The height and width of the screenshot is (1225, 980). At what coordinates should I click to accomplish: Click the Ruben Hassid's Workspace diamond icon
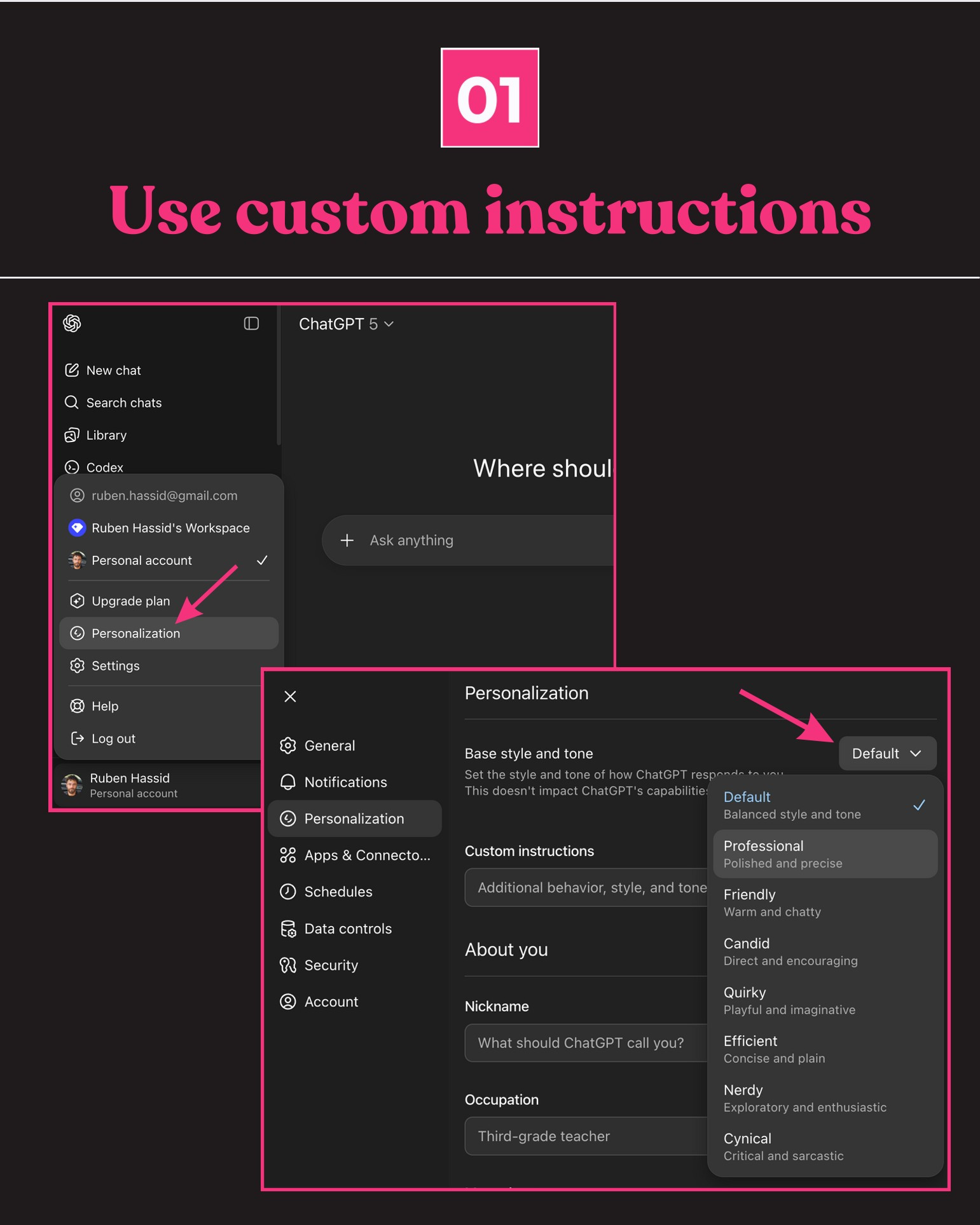click(77, 528)
